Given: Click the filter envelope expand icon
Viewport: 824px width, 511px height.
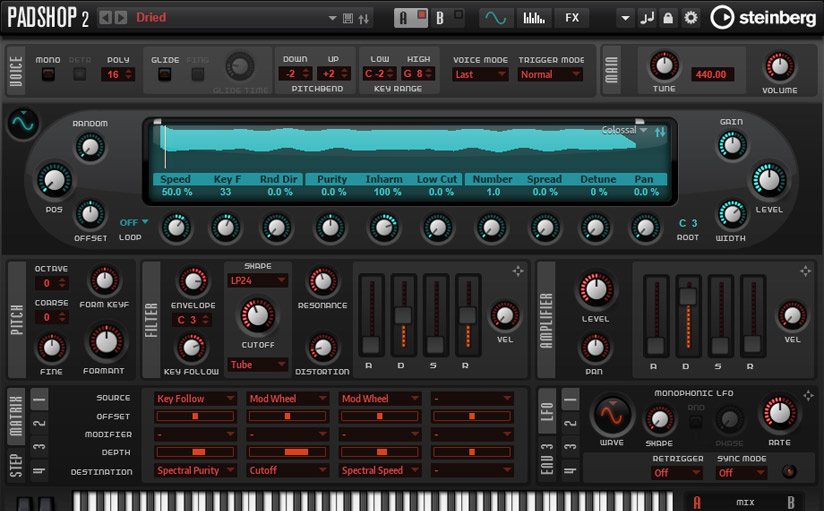Looking at the screenshot, I should tap(518, 271).
